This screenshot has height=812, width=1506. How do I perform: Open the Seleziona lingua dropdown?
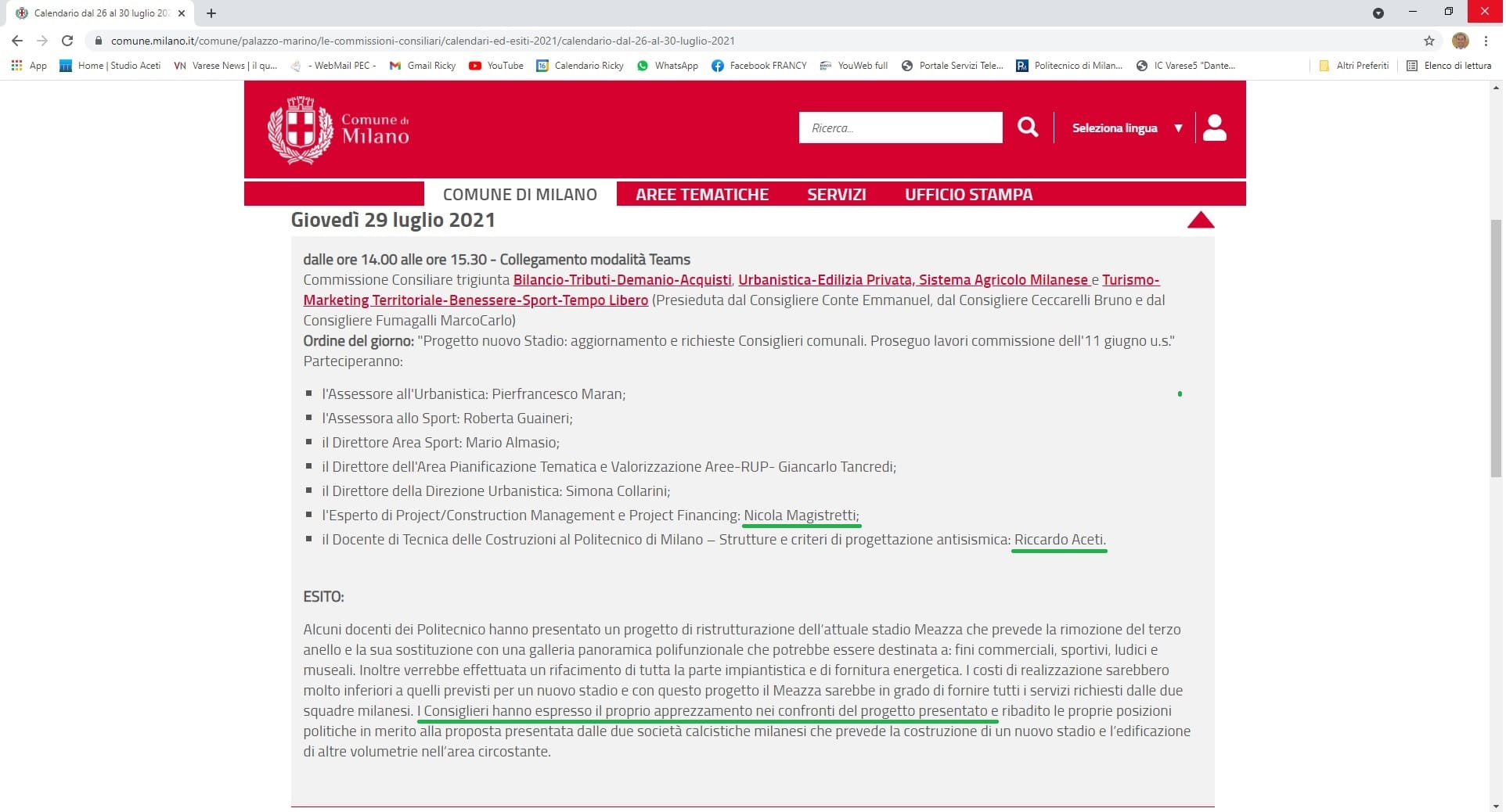(x=1126, y=128)
